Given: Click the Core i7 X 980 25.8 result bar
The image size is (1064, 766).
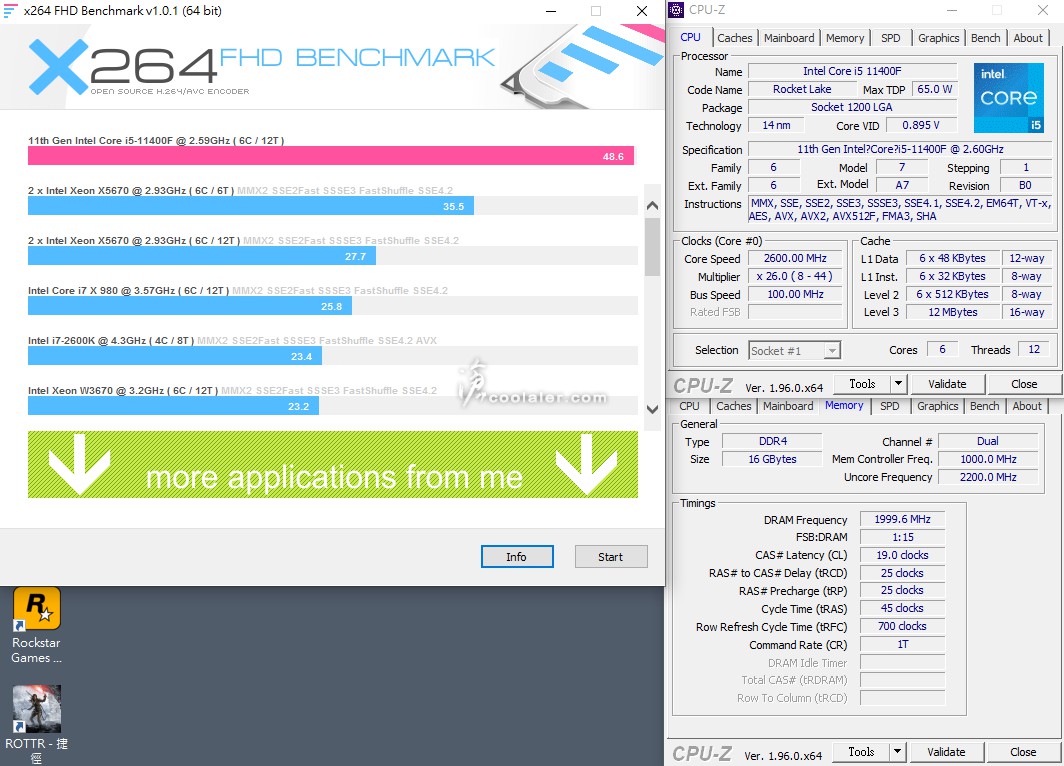Looking at the screenshot, I should click(190, 306).
